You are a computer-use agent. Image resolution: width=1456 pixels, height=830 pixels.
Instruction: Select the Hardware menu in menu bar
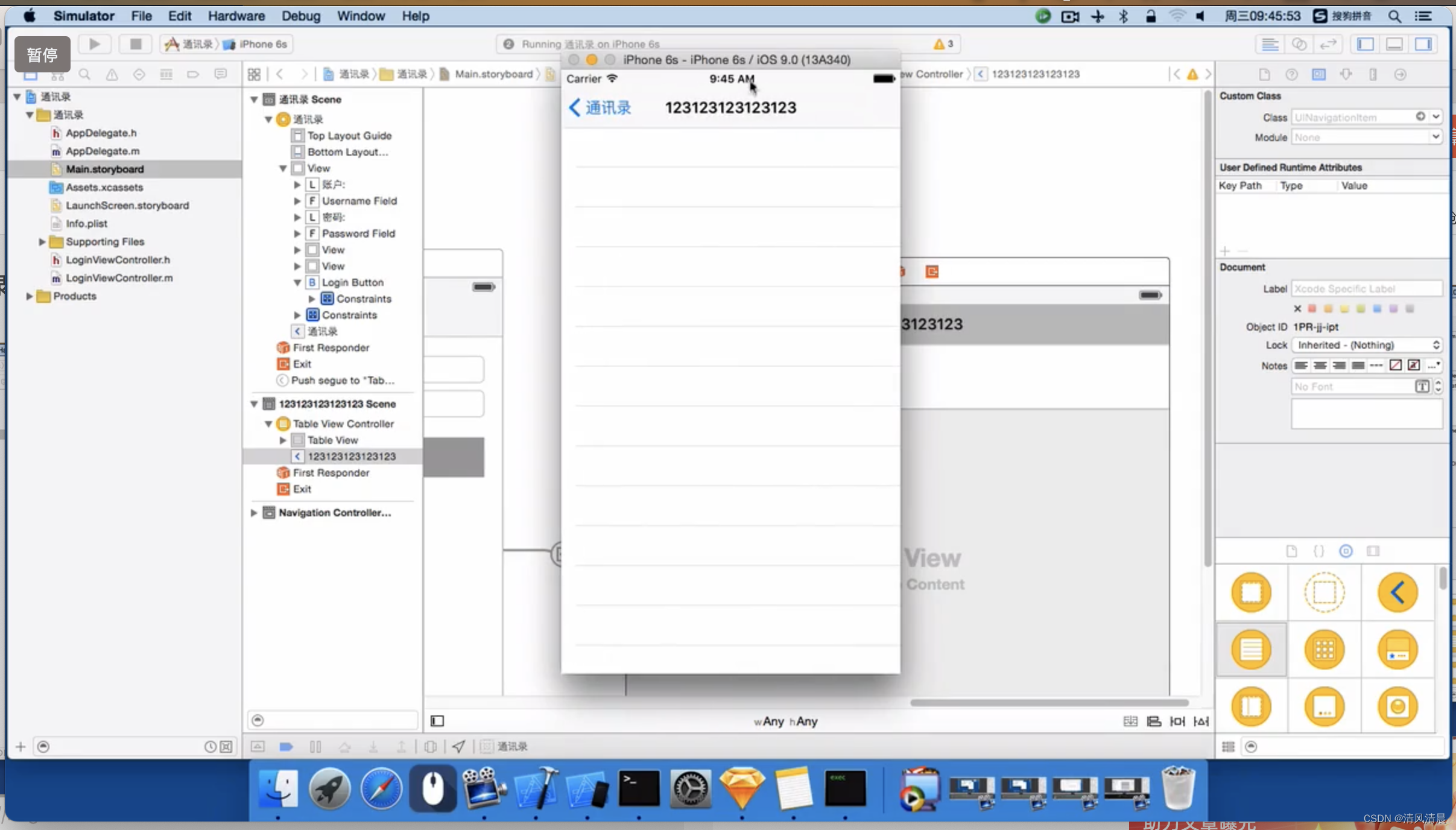click(x=235, y=16)
